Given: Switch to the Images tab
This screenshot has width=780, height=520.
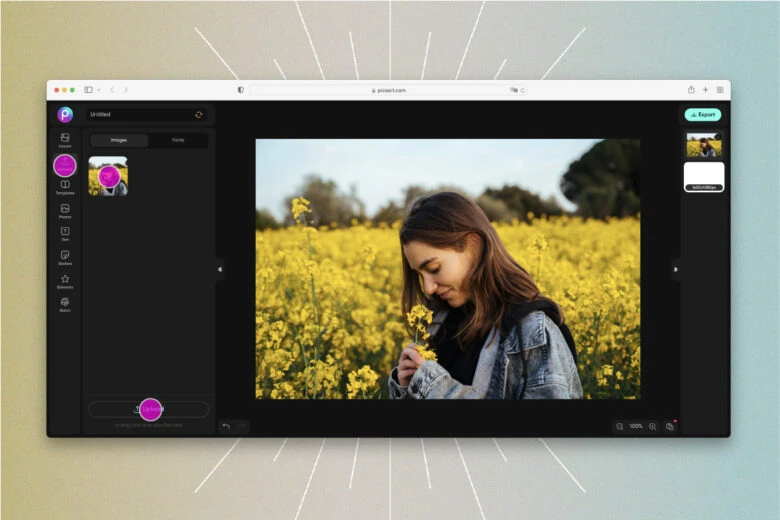Looking at the screenshot, I should [x=119, y=140].
